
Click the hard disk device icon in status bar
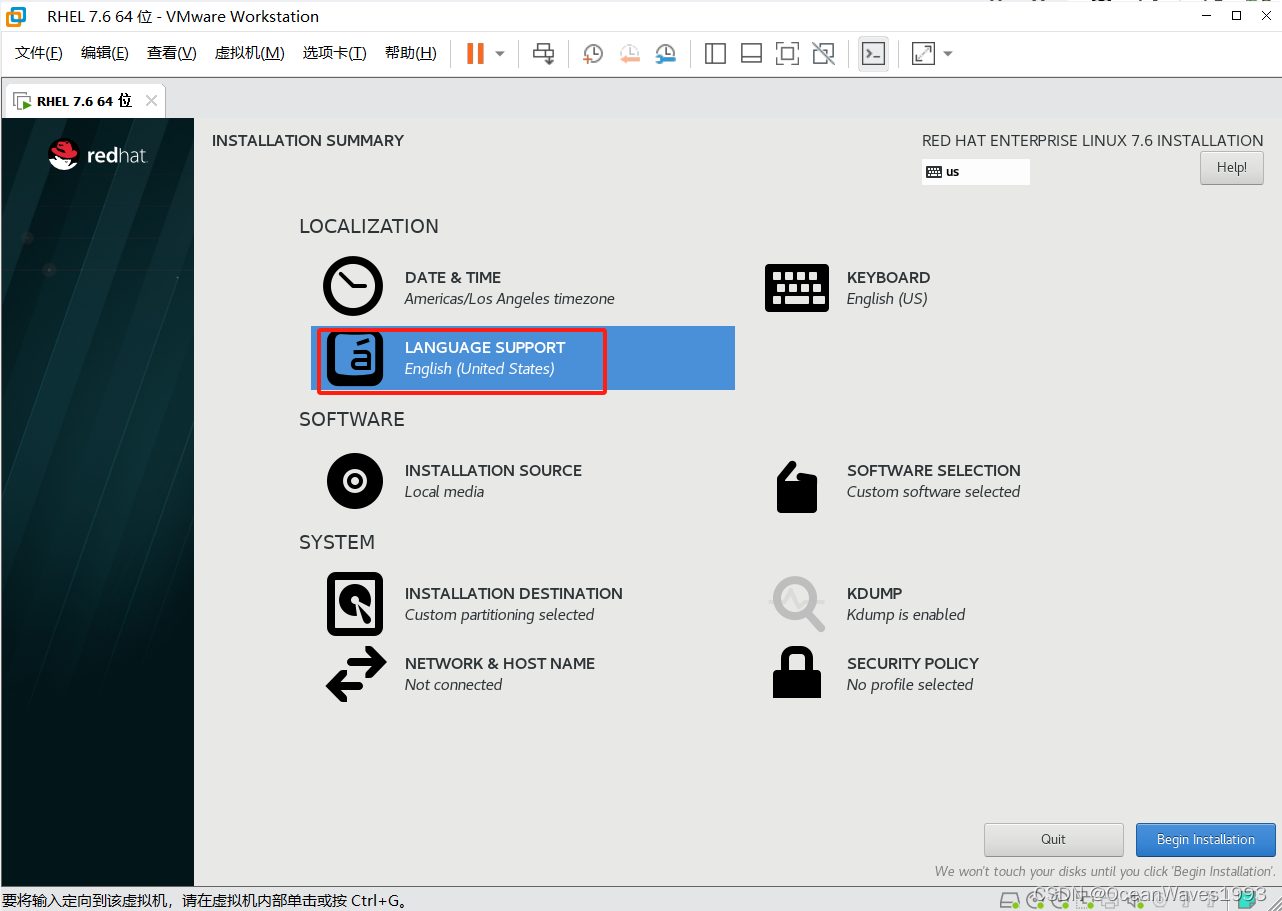1011,899
